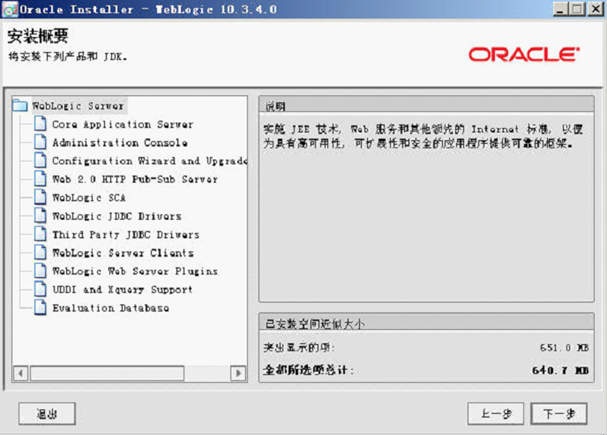Click the document icon beside WebLogic Server Clients
The image size is (607, 435).
[x=40, y=252]
